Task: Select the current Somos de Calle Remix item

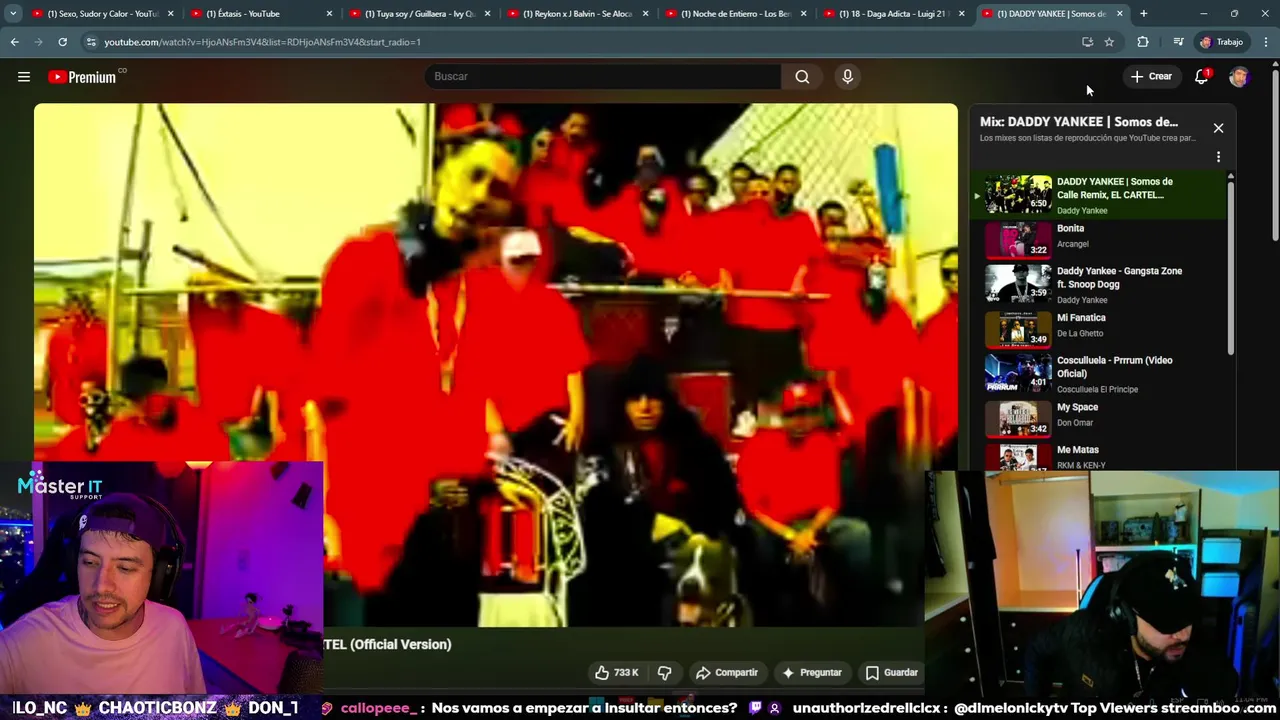Action: pyautogui.click(x=1098, y=195)
